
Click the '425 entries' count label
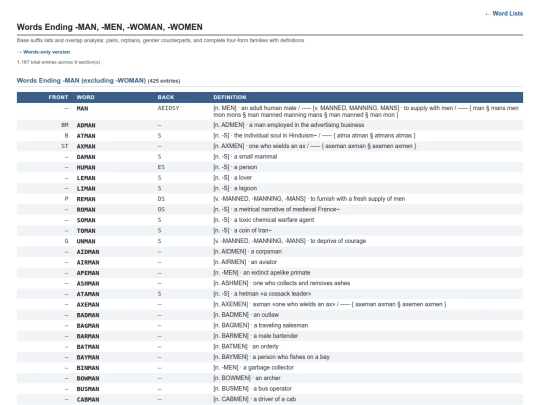[x=164, y=81]
